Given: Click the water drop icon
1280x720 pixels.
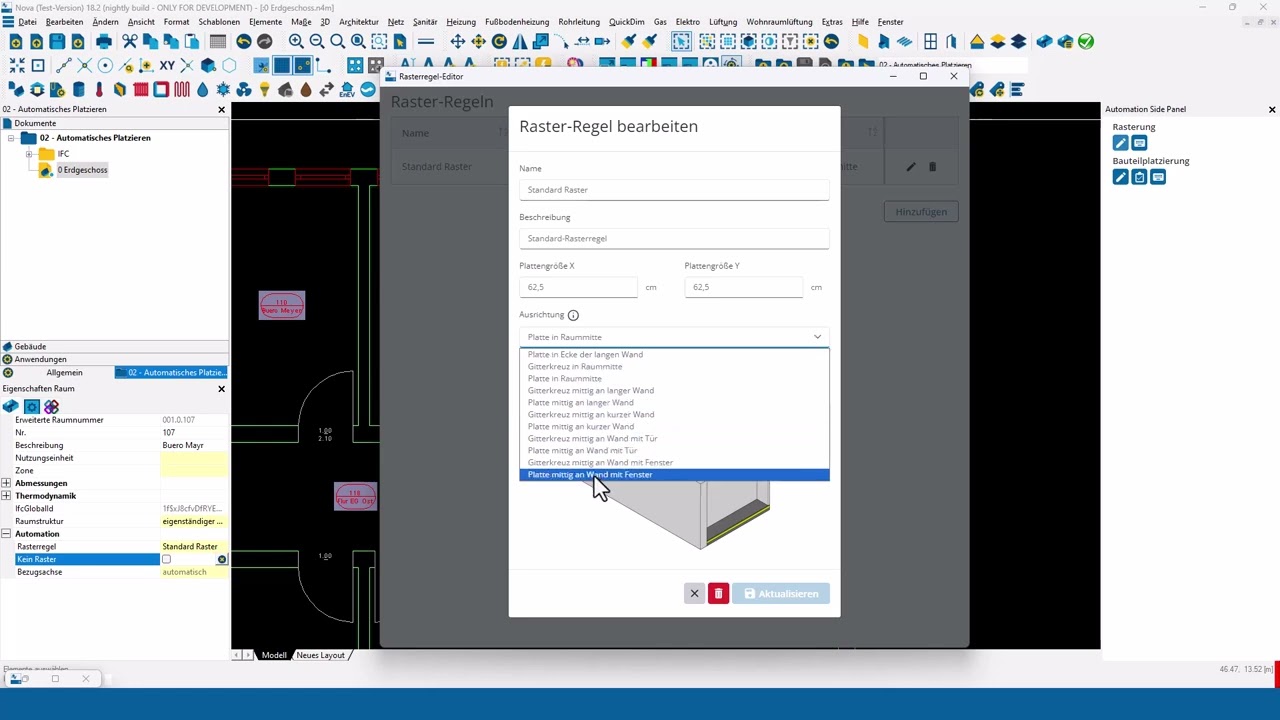Looking at the screenshot, I should pos(203,90).
